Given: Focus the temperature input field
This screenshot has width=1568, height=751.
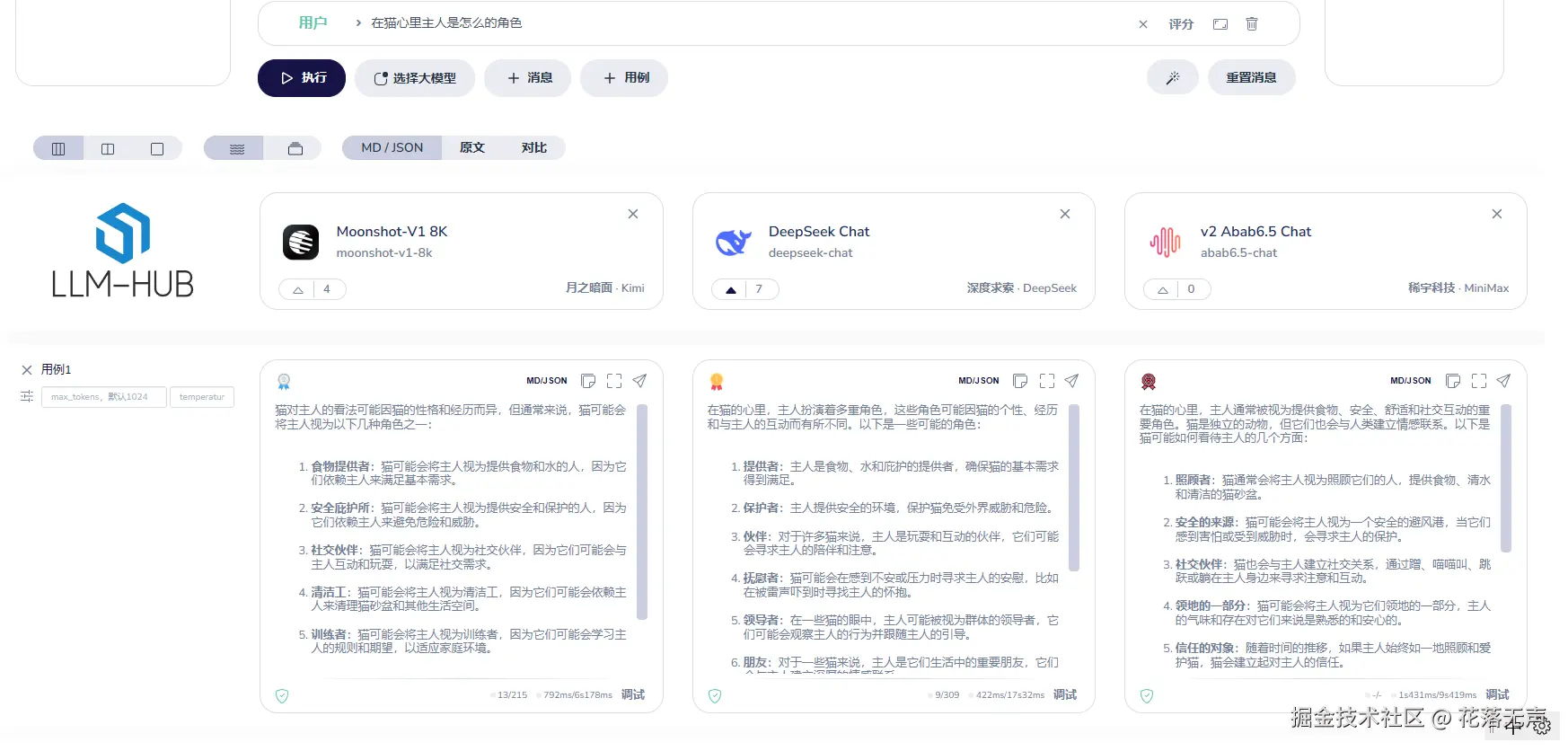Looking at the screenshot, I should click(x=202, y=397).
